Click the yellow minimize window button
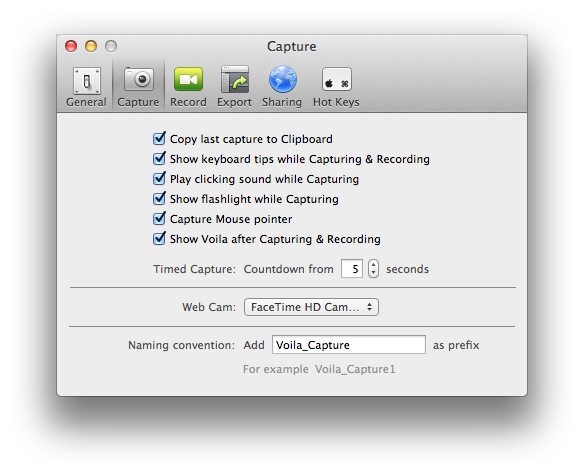The height and width of the screenshot is (475, 584). (91, 46)
